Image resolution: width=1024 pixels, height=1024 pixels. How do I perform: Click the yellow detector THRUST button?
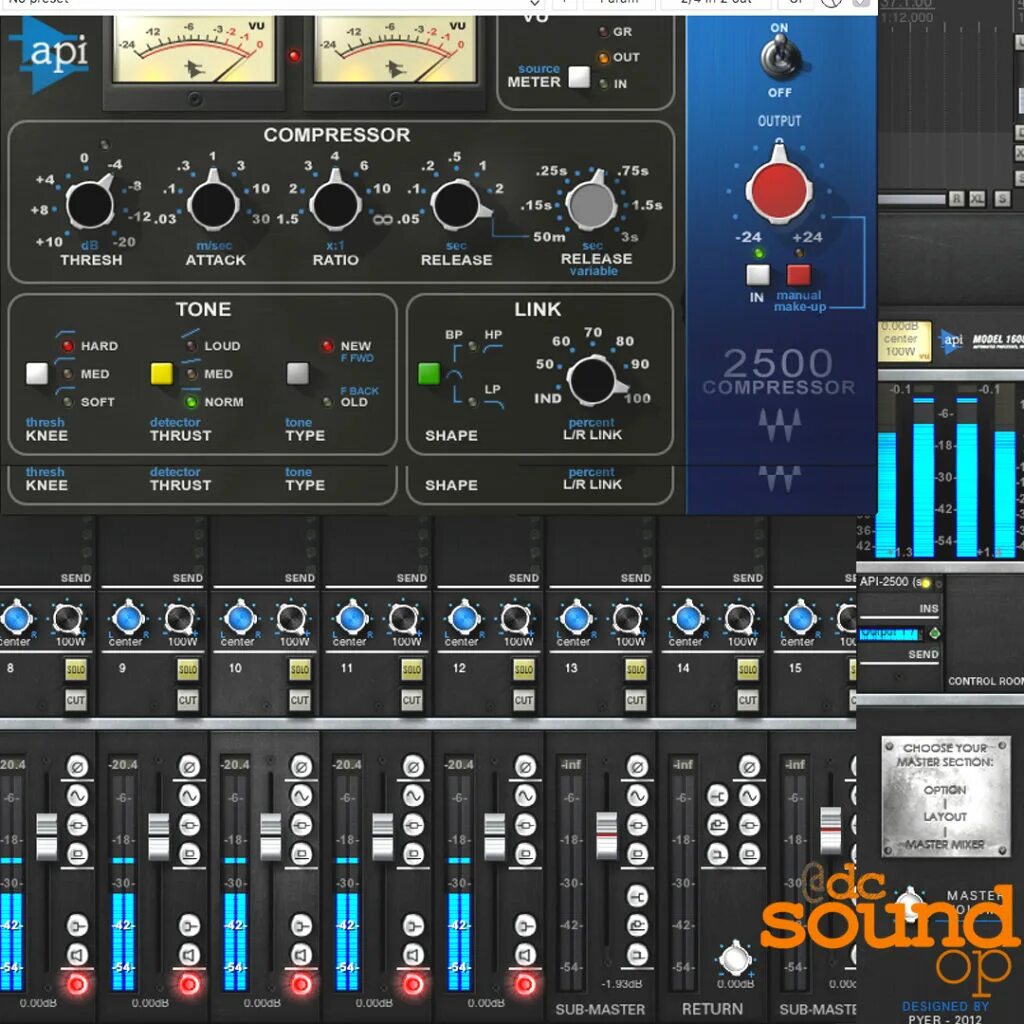(162, 374)
